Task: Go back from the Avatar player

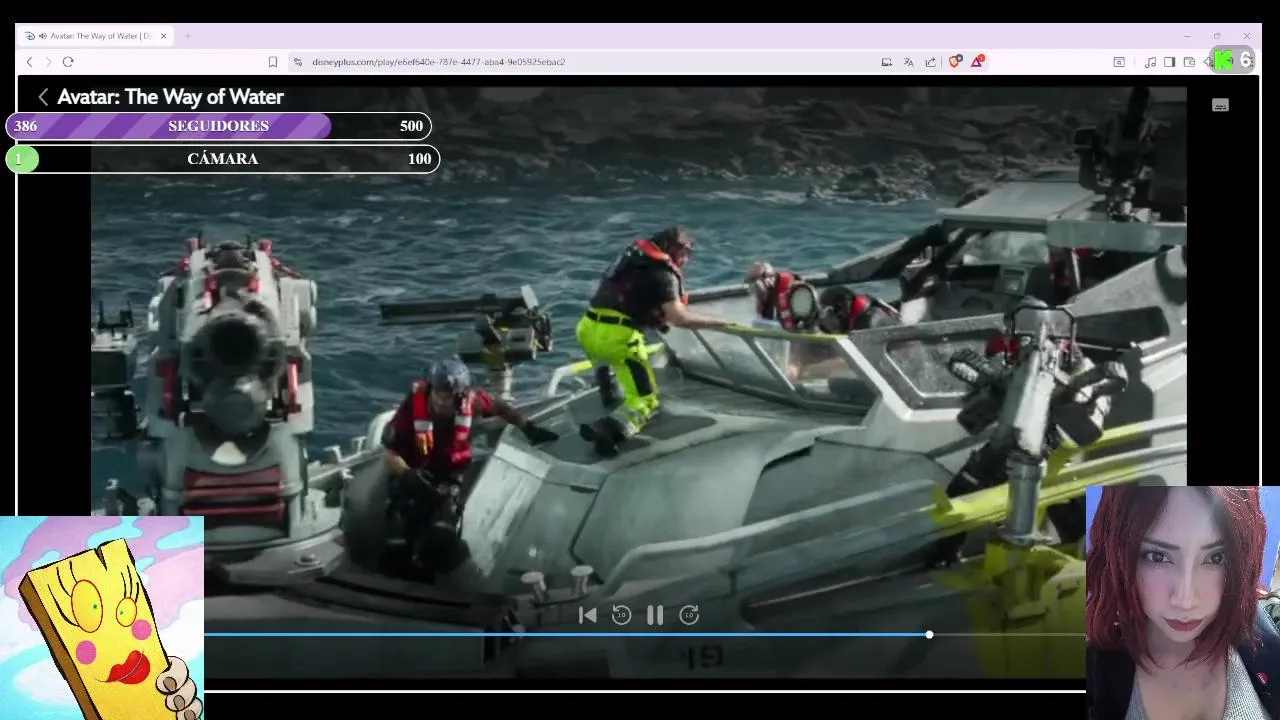Action: click(x=43, y=97)
